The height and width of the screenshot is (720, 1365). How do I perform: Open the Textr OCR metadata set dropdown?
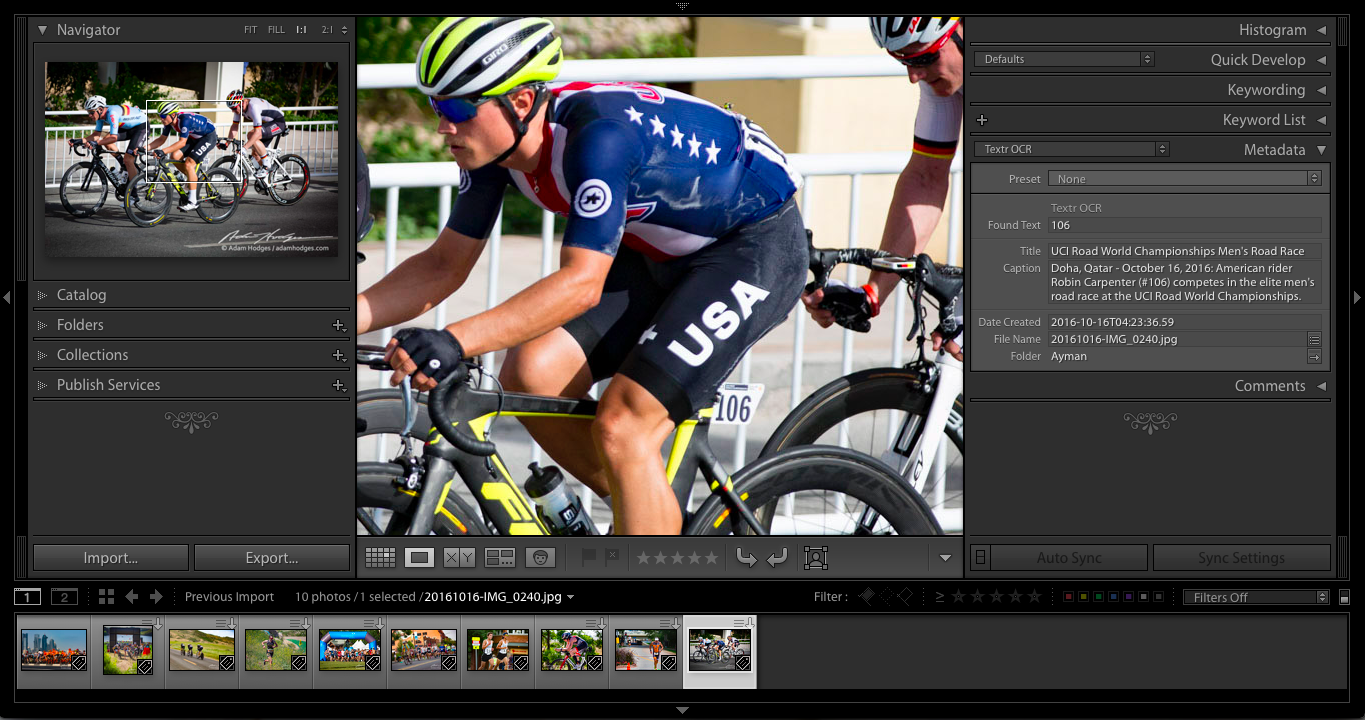tap(1071, 150)
